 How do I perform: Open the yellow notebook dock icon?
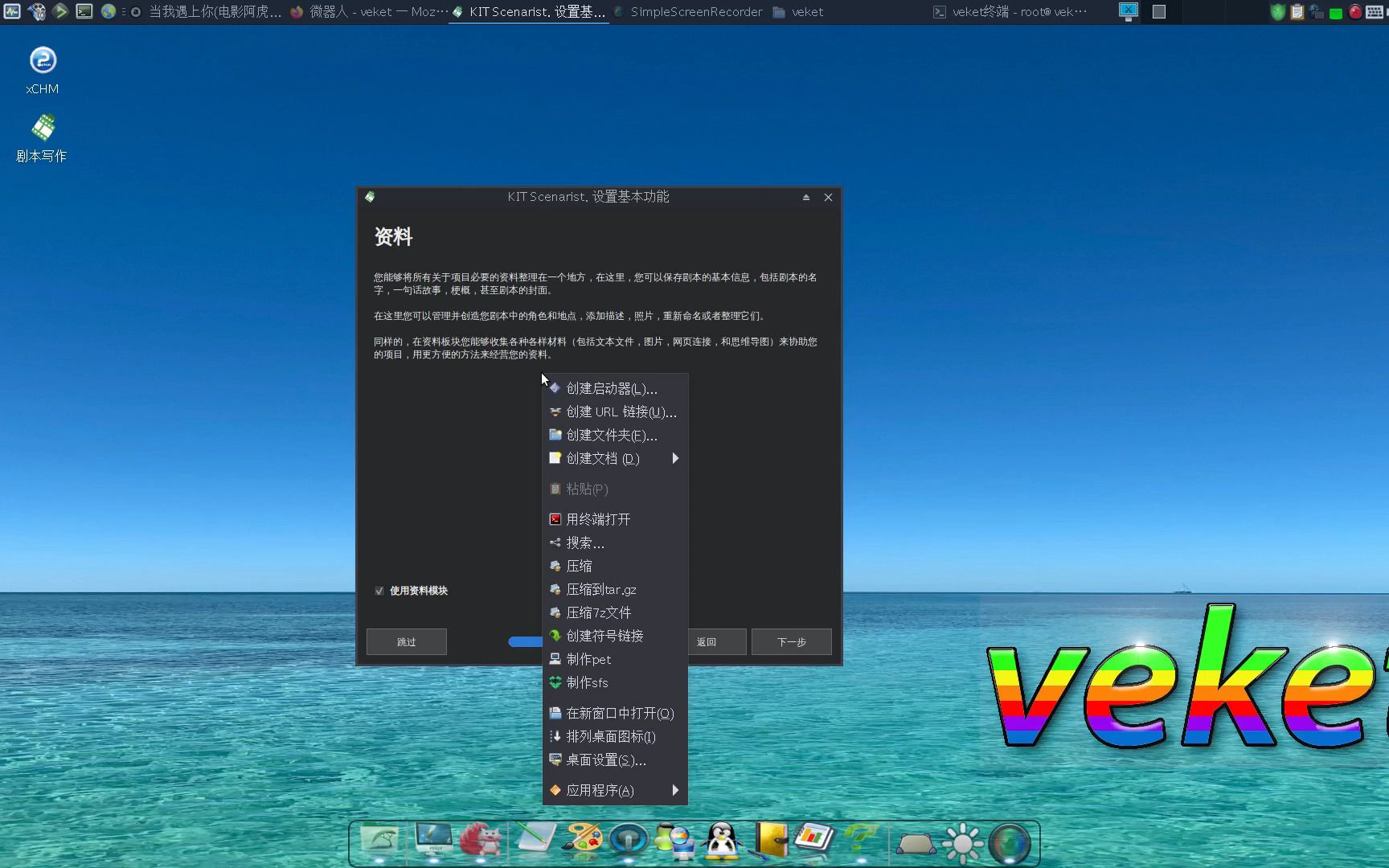tap(770, 841)
